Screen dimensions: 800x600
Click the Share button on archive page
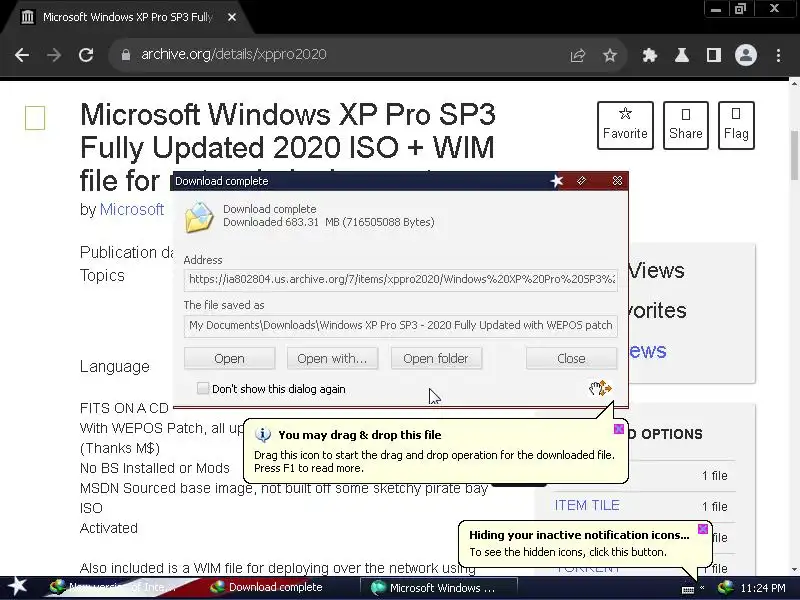point(686,125)
